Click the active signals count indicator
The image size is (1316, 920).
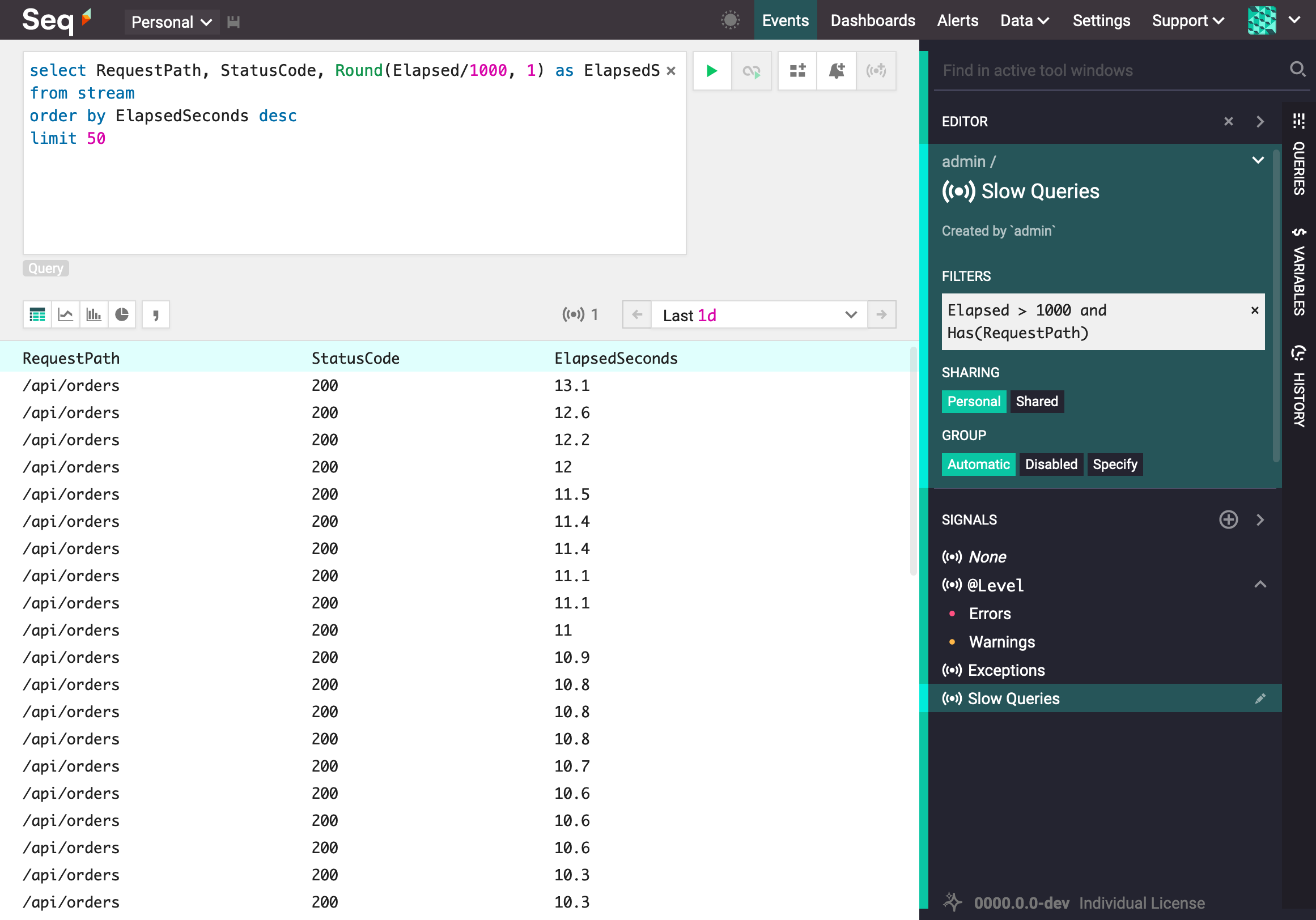coord(580,314)
